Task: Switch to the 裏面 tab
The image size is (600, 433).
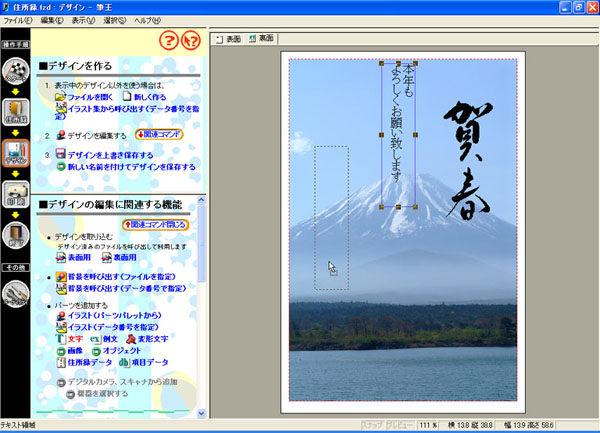Action: point(262,40)
